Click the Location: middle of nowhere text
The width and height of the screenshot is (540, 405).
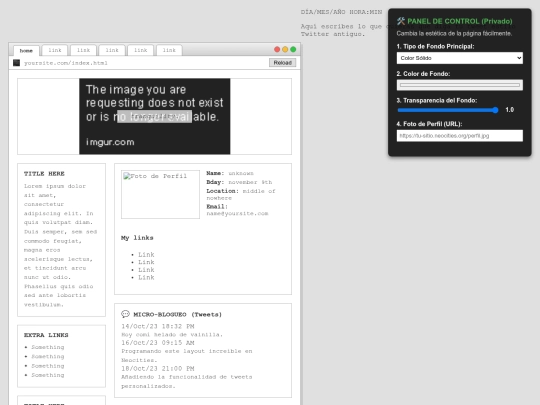coord(241,194)
